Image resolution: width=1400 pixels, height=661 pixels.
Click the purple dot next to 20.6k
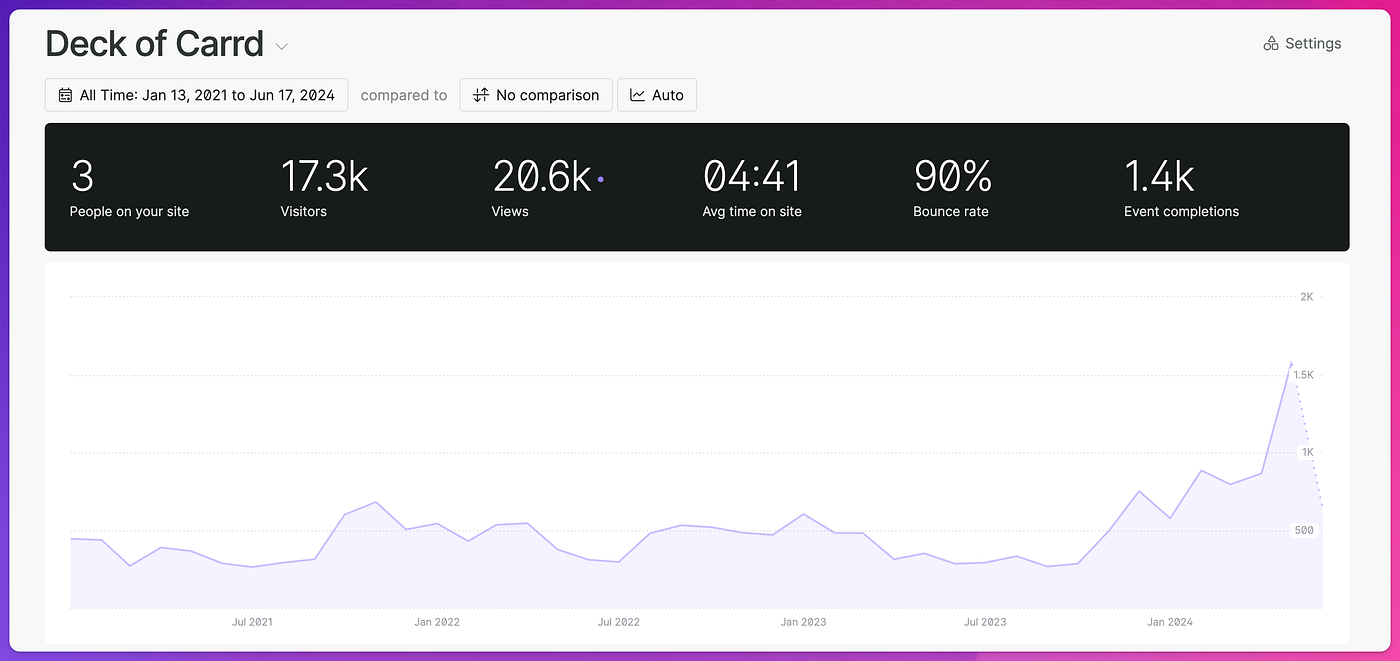(600, 180)
